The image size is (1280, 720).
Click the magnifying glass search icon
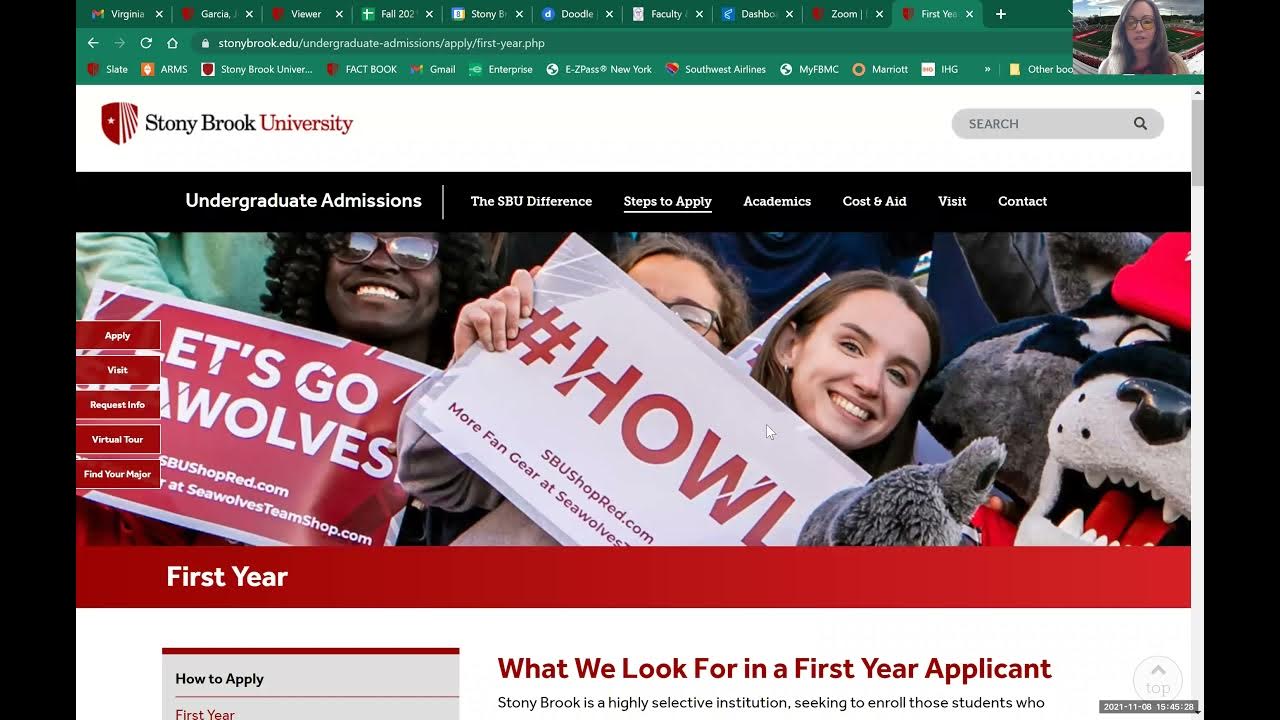coord(1140,123)
